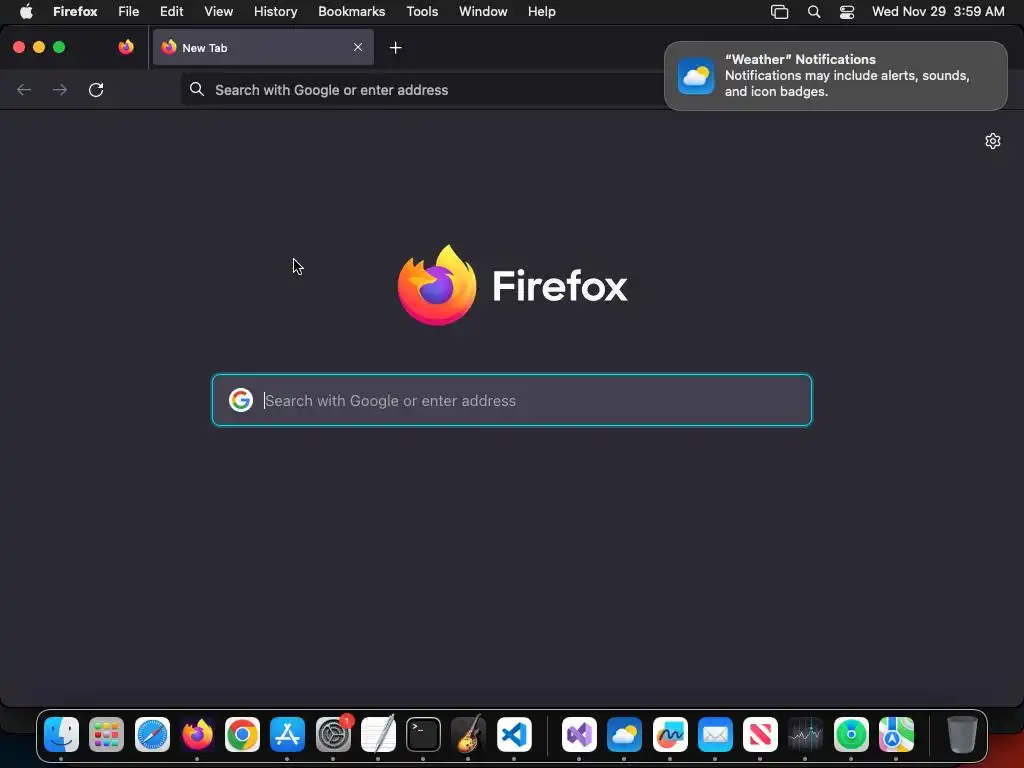Click the date and time in menu bar
This screenshot has height=768, width=1024.
coord(938,11)
